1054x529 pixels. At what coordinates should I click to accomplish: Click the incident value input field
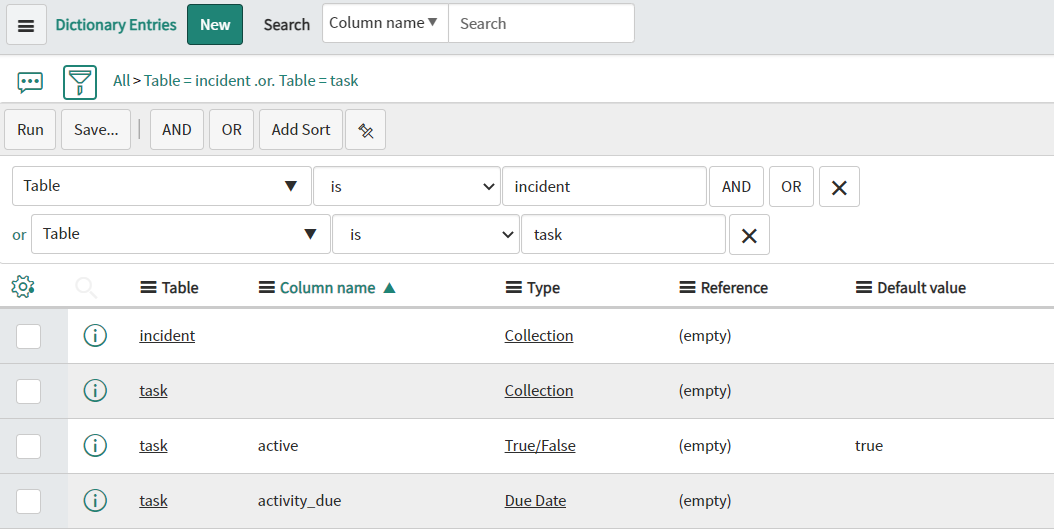click(x=604, y=186)
